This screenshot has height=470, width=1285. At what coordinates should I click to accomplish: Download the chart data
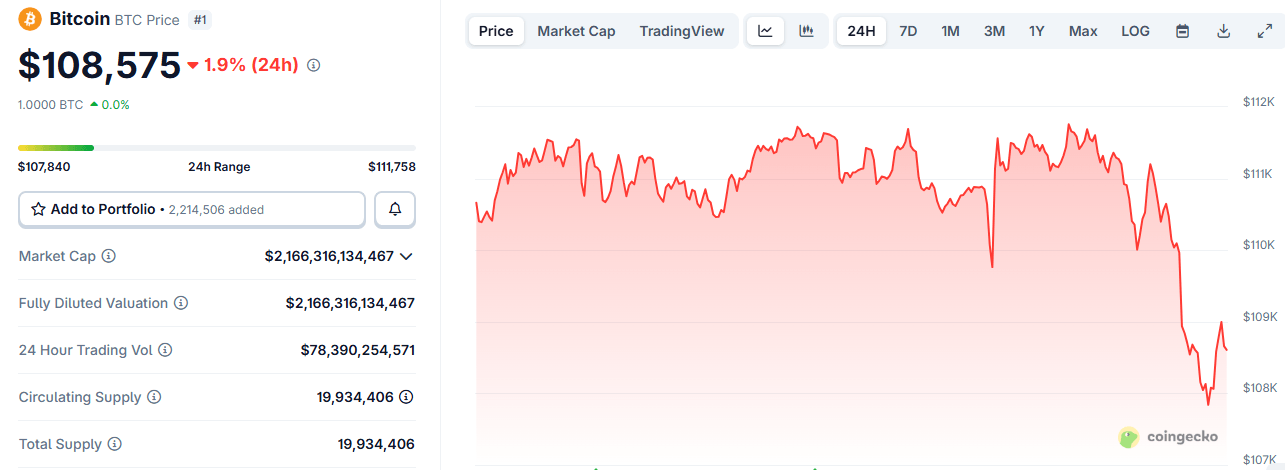tap(1223, 31)
